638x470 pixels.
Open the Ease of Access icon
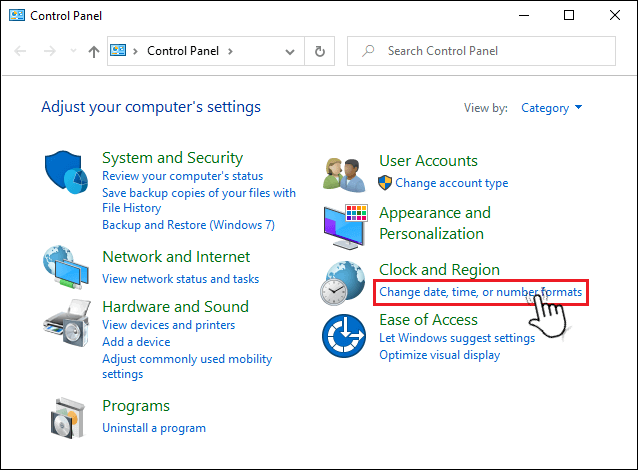344,335
